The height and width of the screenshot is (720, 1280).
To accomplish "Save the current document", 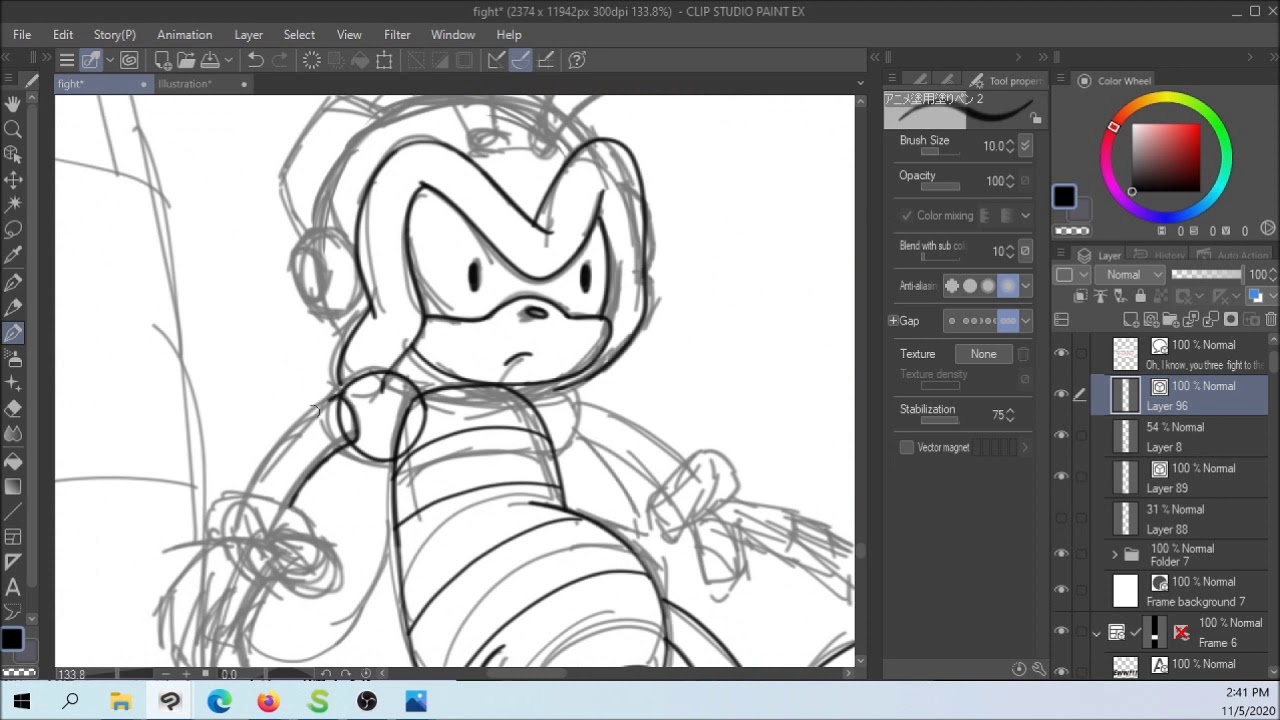I will [x=210, y=60].
